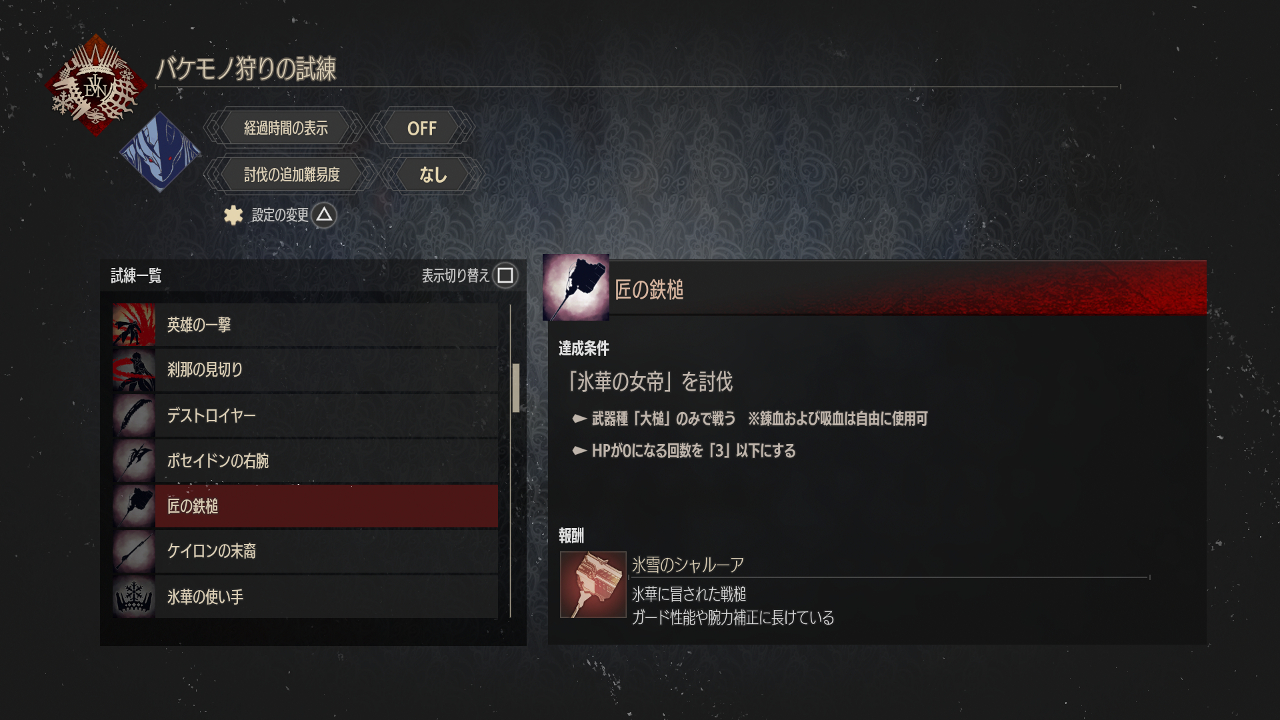Click the blue masked character emblem

(160, 153)
